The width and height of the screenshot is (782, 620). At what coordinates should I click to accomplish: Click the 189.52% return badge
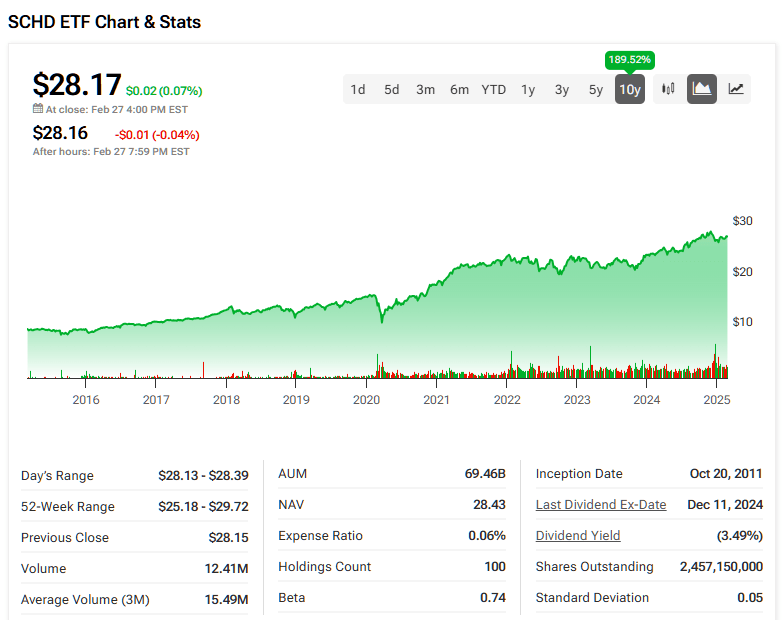(629, 60)
